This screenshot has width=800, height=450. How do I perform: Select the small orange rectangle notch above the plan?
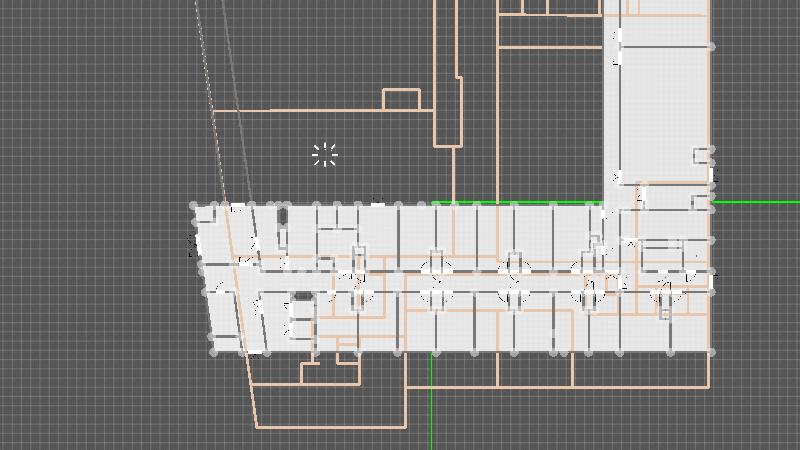tap(401, 99)
